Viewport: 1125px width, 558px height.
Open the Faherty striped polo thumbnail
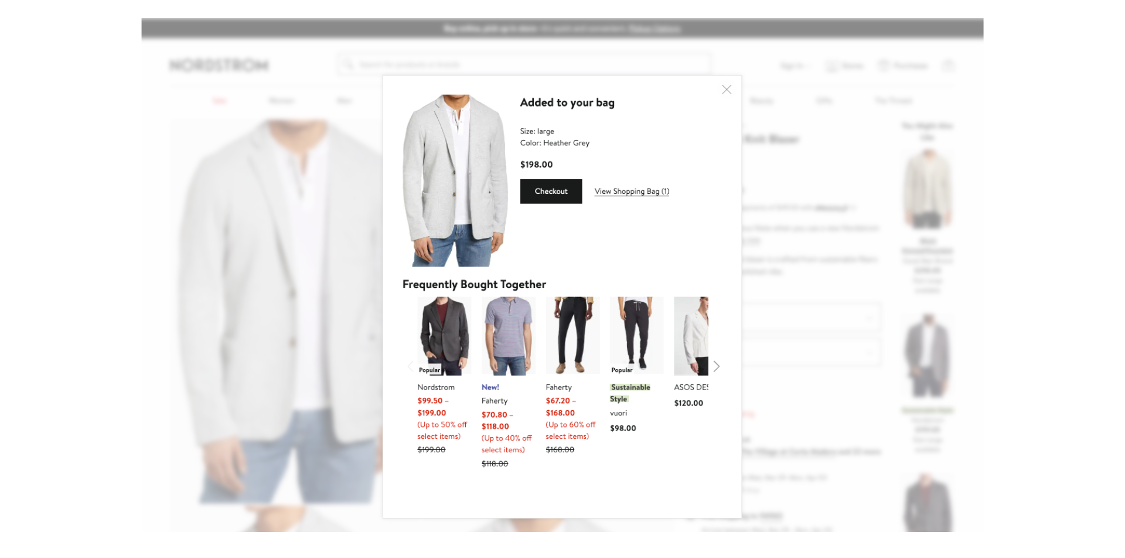pos(508,336)
